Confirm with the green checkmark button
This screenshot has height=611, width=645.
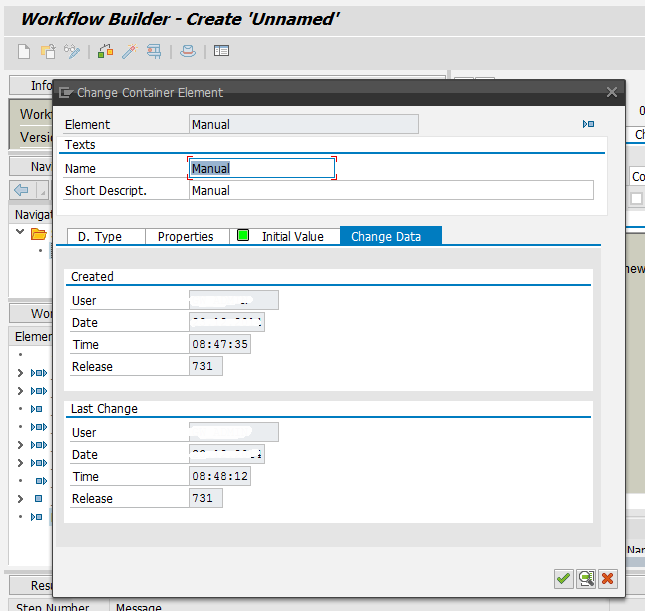[x=563, y=578]
